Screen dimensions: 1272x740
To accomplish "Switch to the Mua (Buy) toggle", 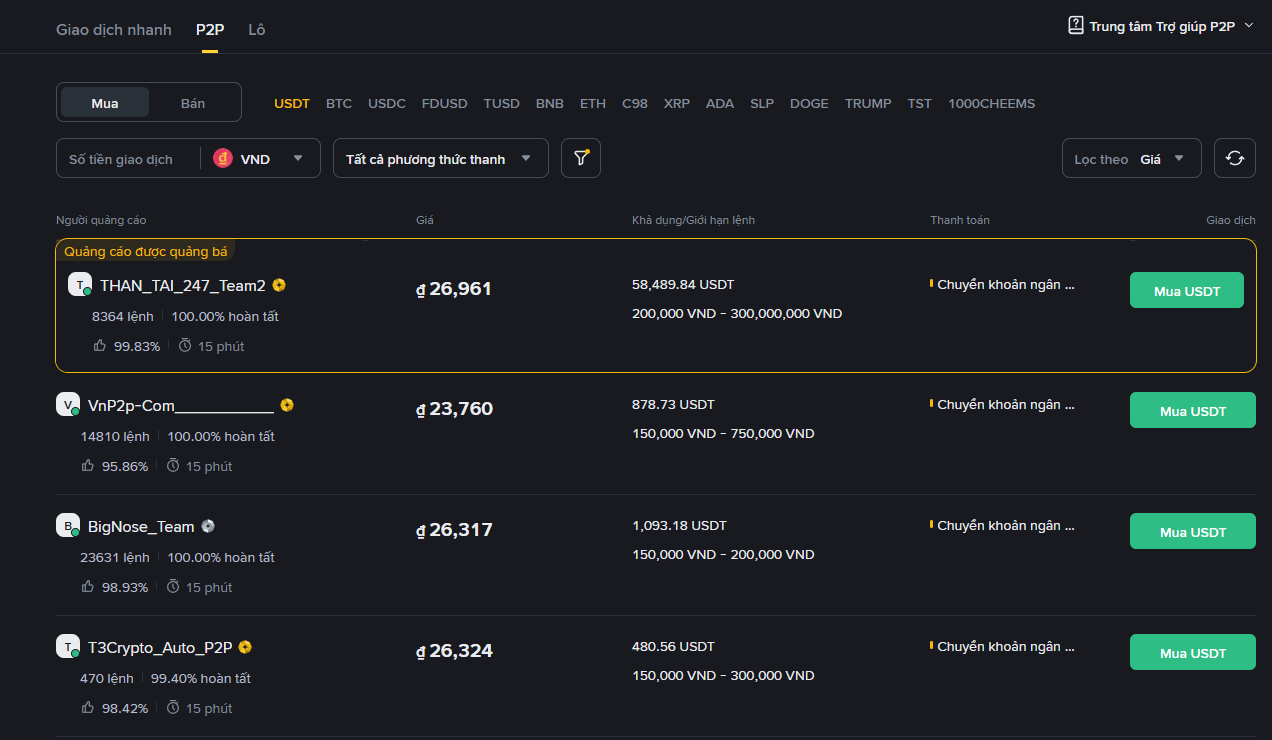I will [x=105, y=103].
